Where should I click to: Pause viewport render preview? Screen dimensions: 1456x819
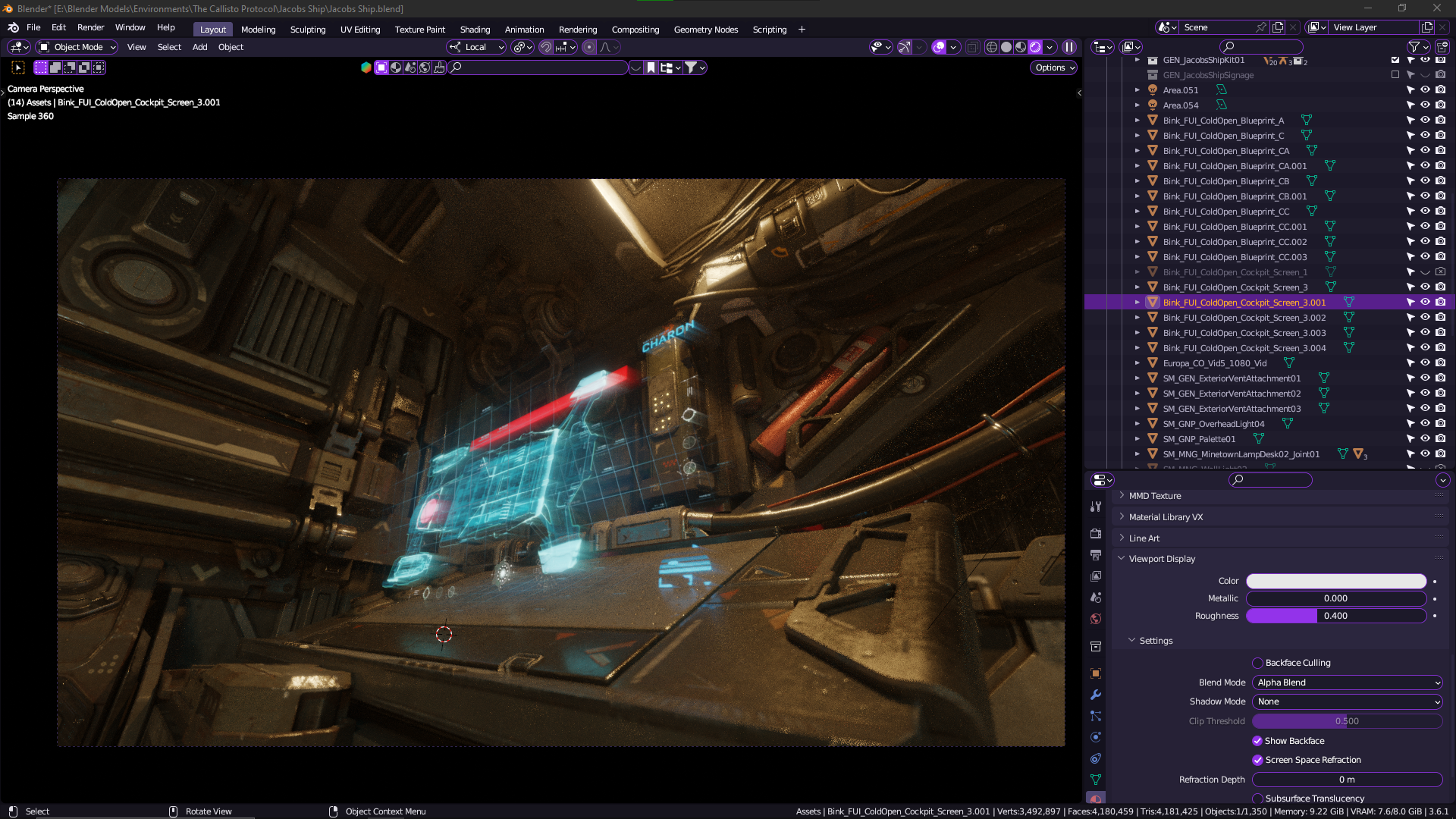pos(1069,47)
